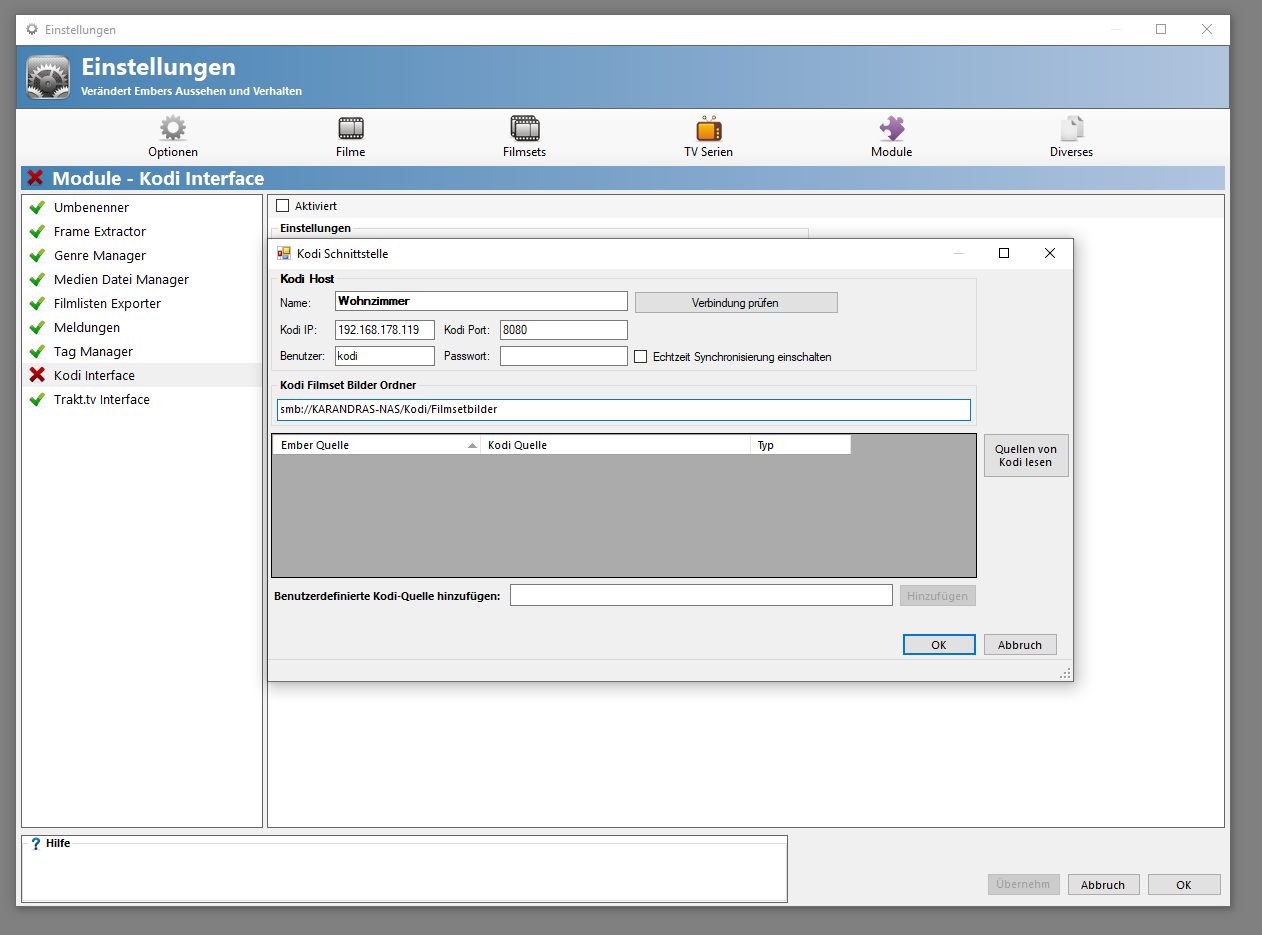Click the Kodi Port field
This screenshot has height=935, width=1262.
coord(564,329)
